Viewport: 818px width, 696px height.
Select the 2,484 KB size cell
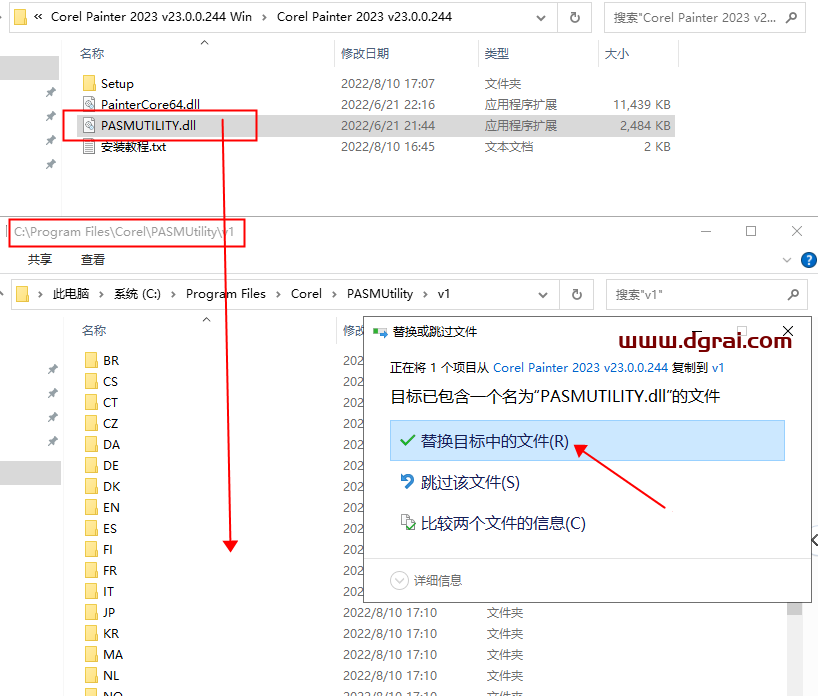645,126
